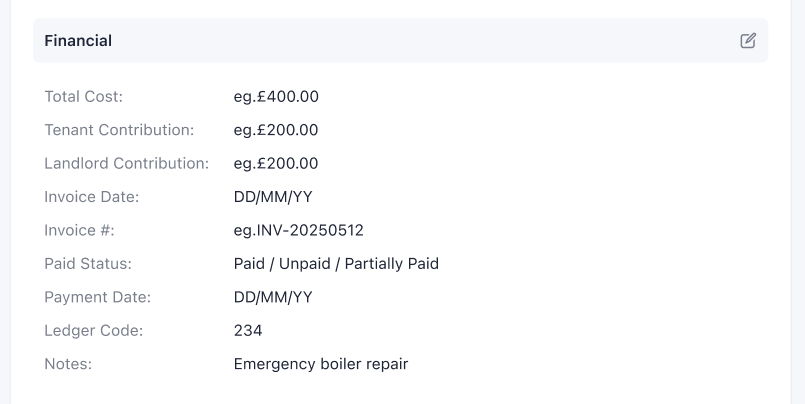Click the Ledger Code label

click(x=94, y=330)
